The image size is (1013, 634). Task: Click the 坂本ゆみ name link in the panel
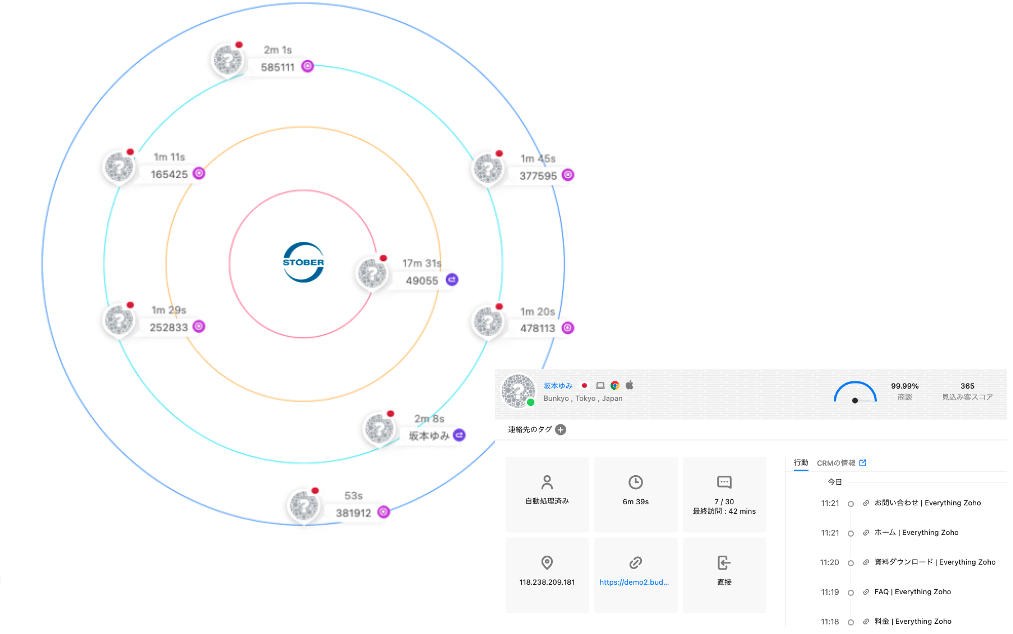point(559,385)
